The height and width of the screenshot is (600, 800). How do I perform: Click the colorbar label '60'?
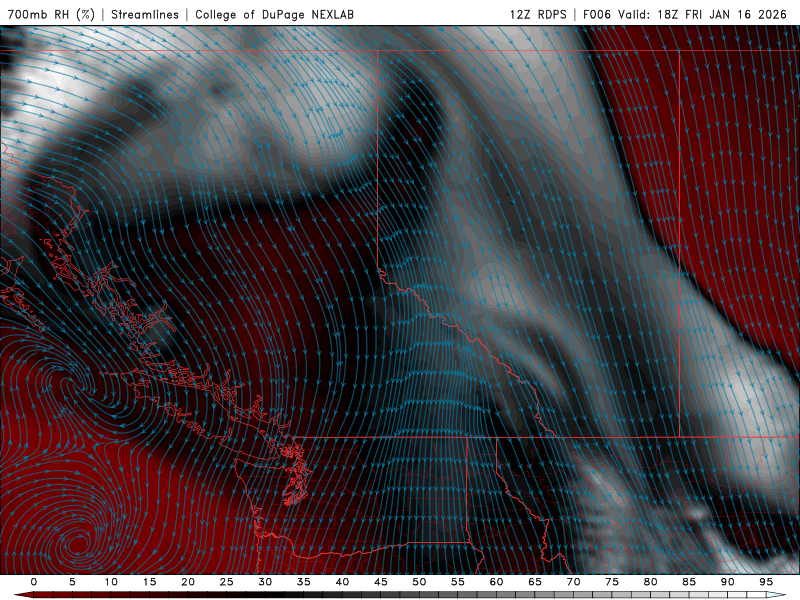point(496,582)
